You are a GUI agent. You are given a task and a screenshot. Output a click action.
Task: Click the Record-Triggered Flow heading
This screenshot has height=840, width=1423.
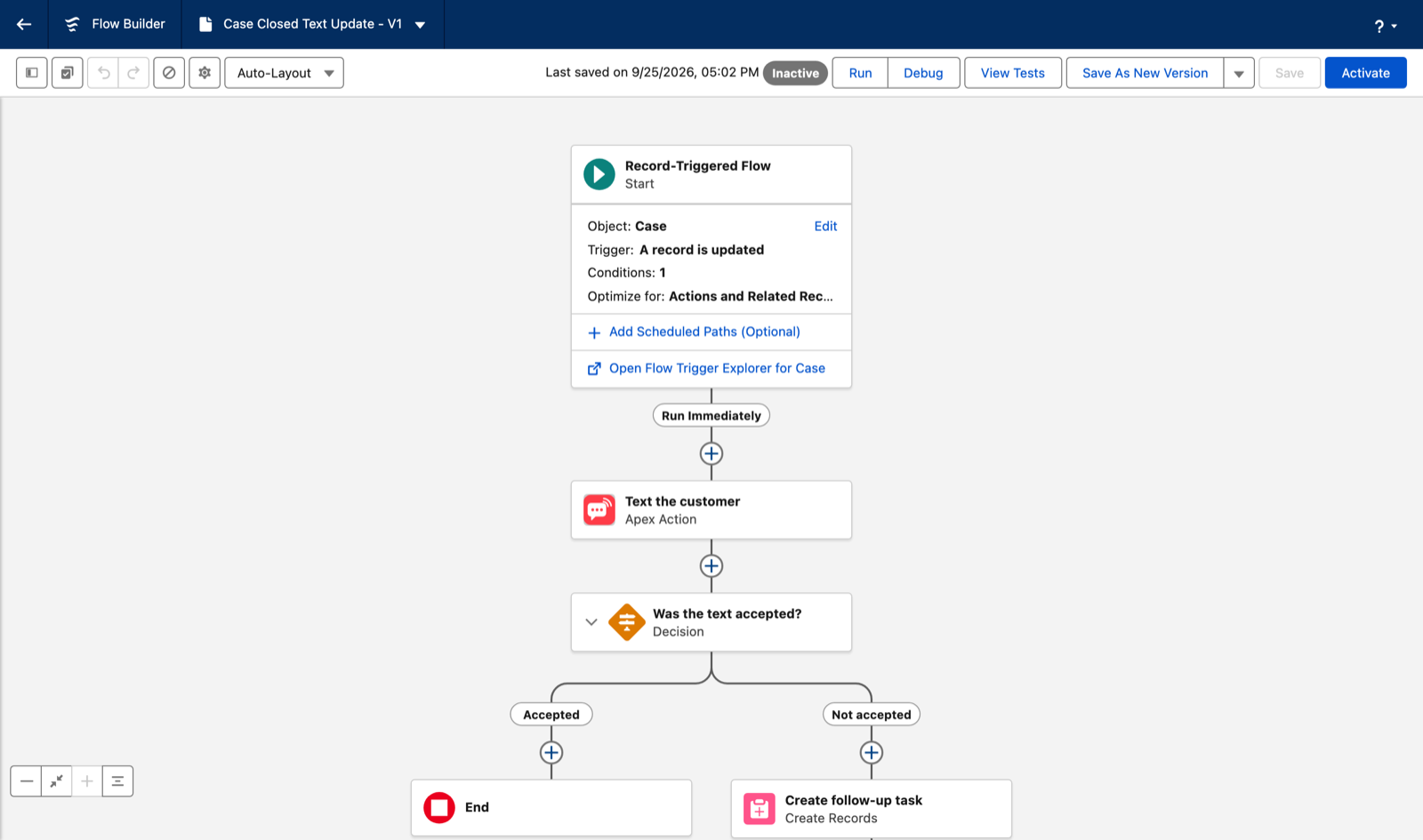tap(698, 165)
